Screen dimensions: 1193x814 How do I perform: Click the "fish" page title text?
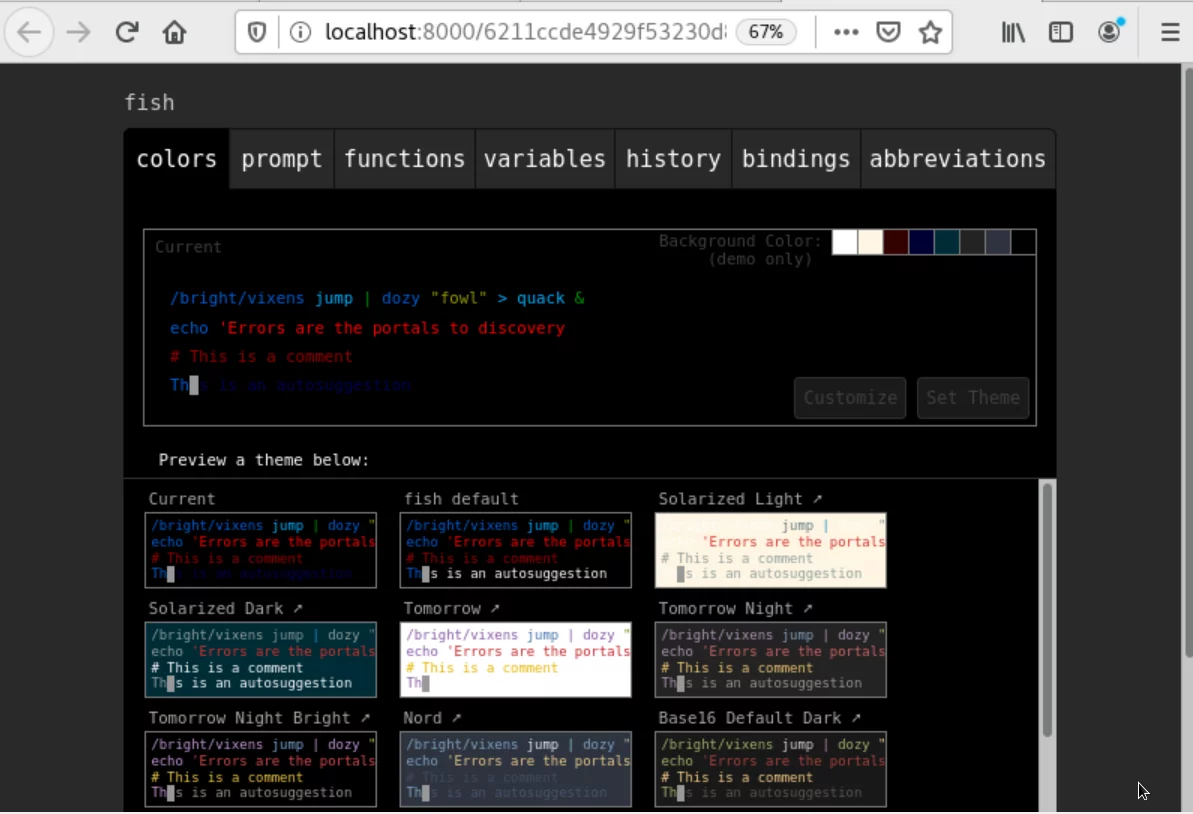(149, 103)
